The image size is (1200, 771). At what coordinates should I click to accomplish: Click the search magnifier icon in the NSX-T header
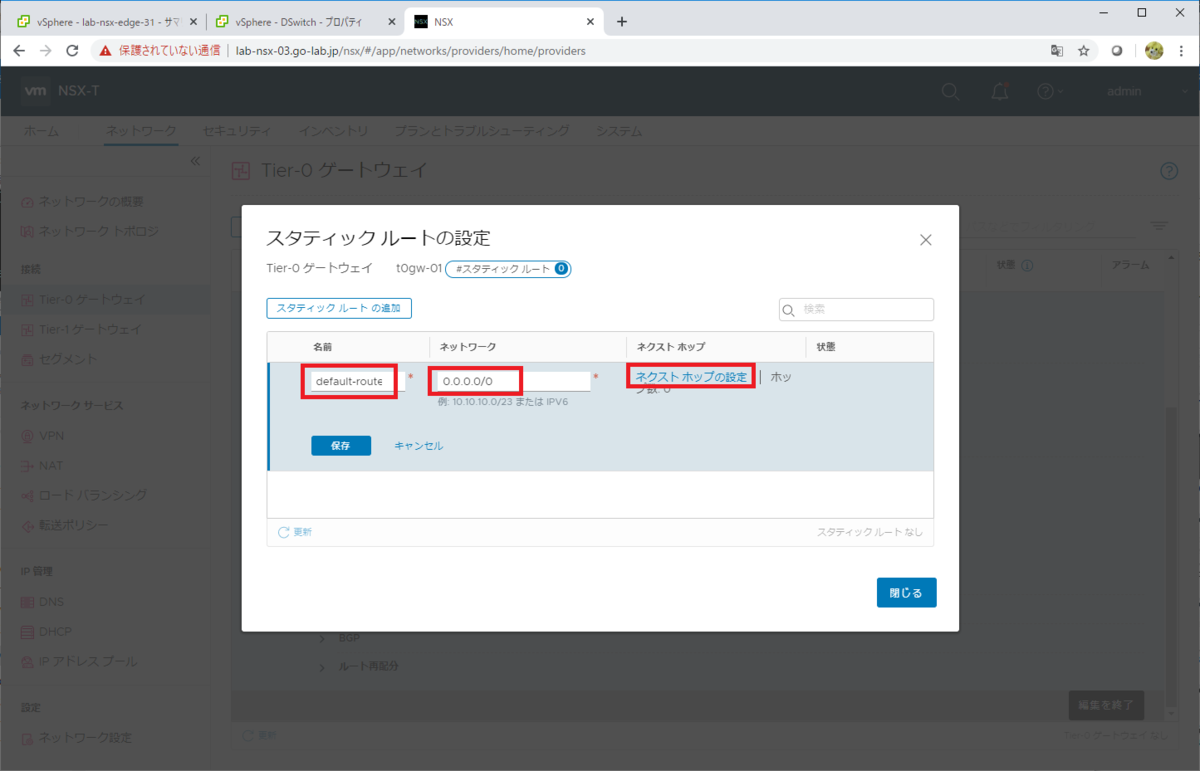coord(951,92)
